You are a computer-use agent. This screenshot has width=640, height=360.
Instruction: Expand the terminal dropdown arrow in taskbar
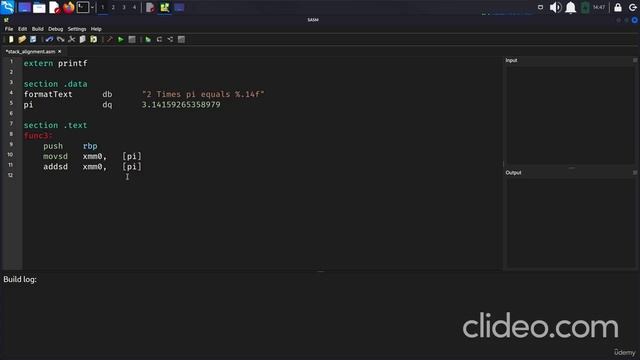coord(92,7)
